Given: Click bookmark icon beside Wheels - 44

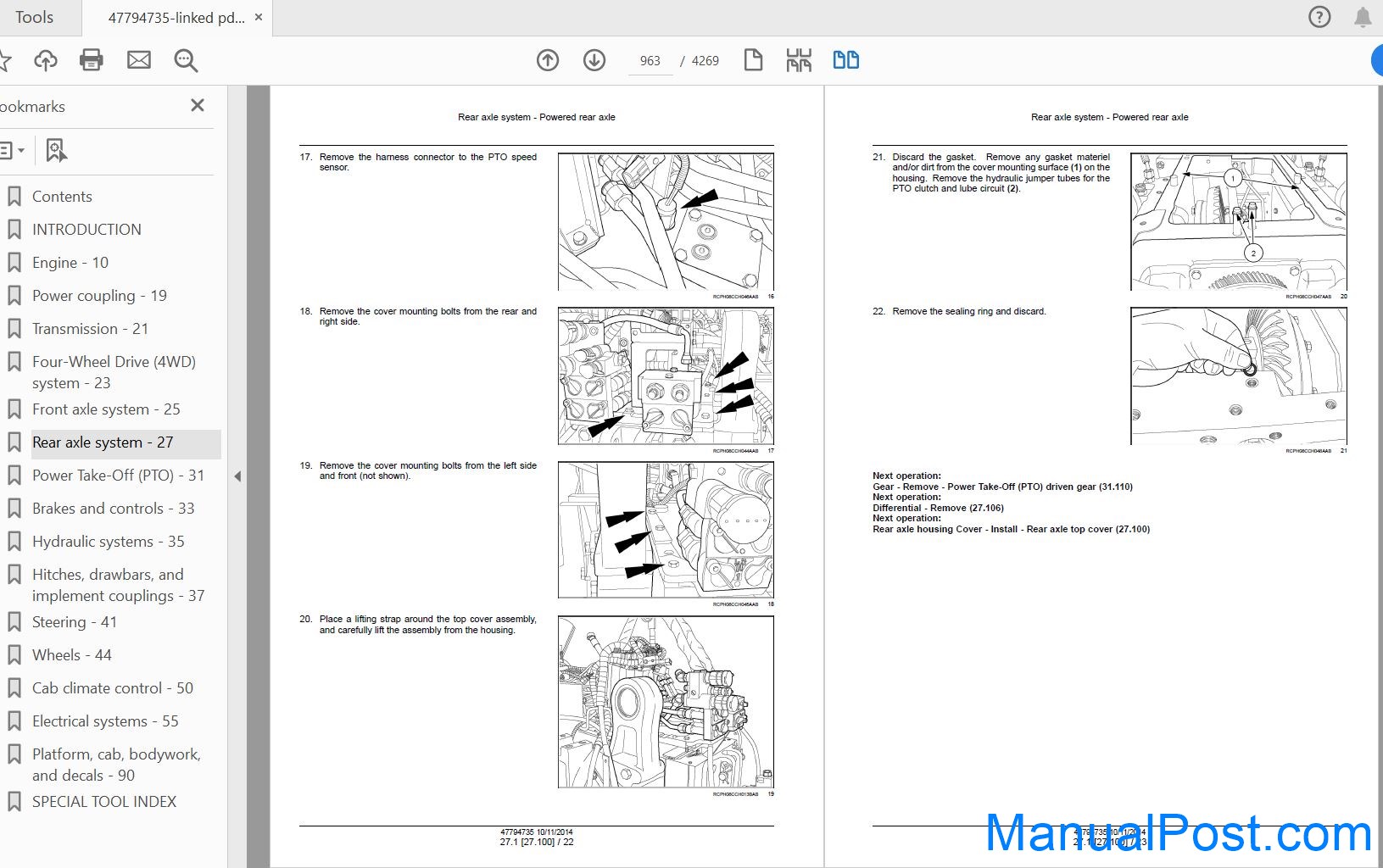Looking at the screenshot, I should [14, 655].
